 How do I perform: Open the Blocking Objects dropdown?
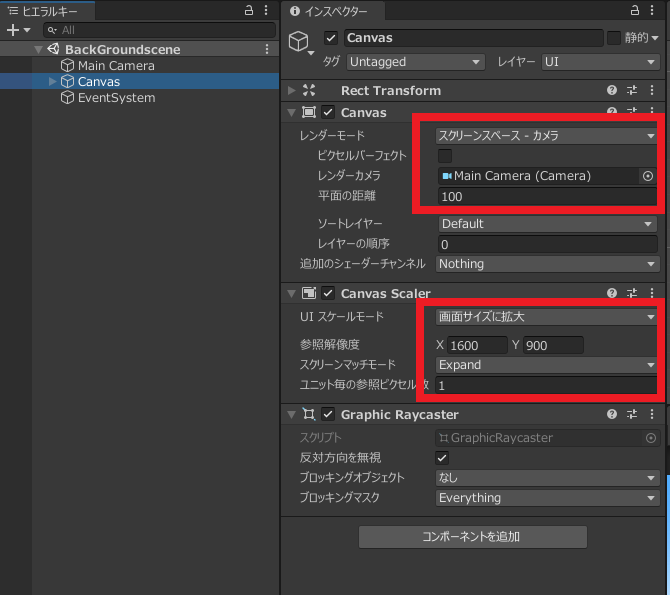click(x=547, y=478)
